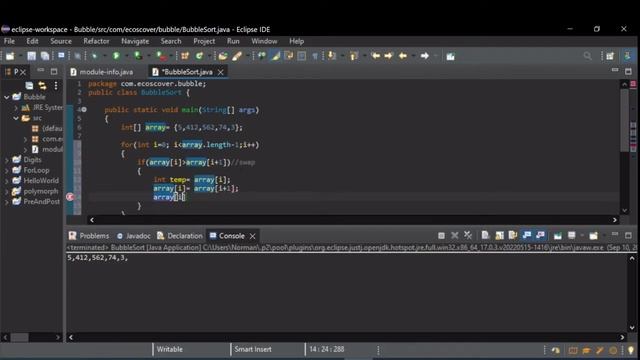Click the light bulb tip icon in status bar
This screenshot has height=360, width=640.
[x=631, y=350]
